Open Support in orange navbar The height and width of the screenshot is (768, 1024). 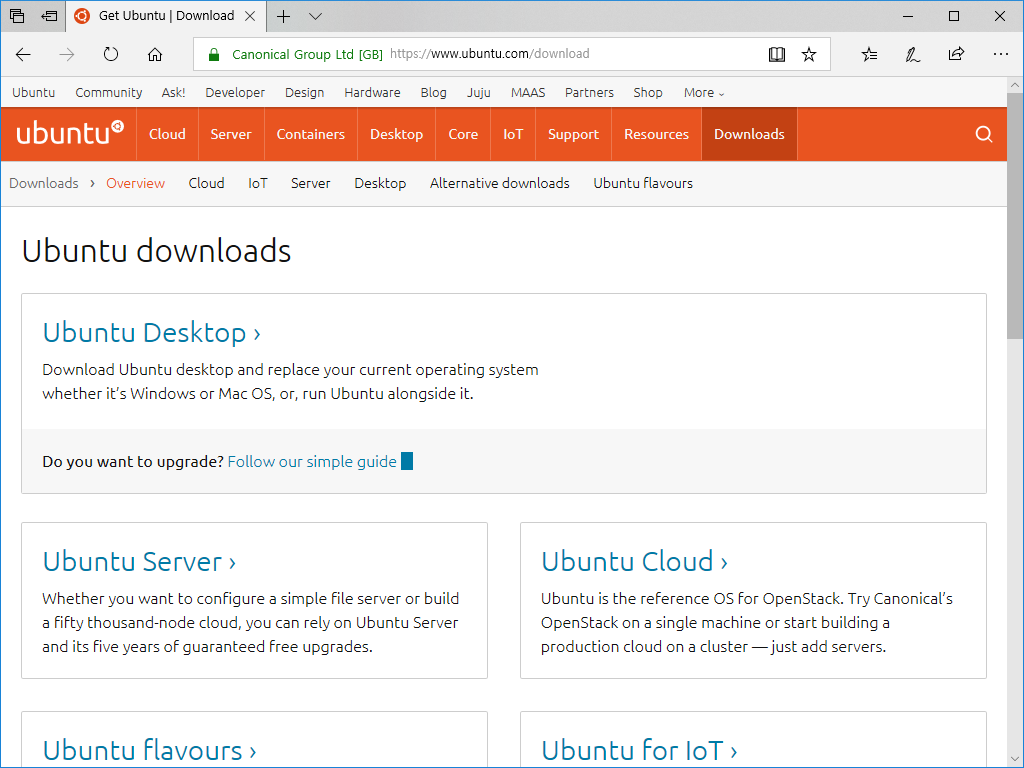573,134
